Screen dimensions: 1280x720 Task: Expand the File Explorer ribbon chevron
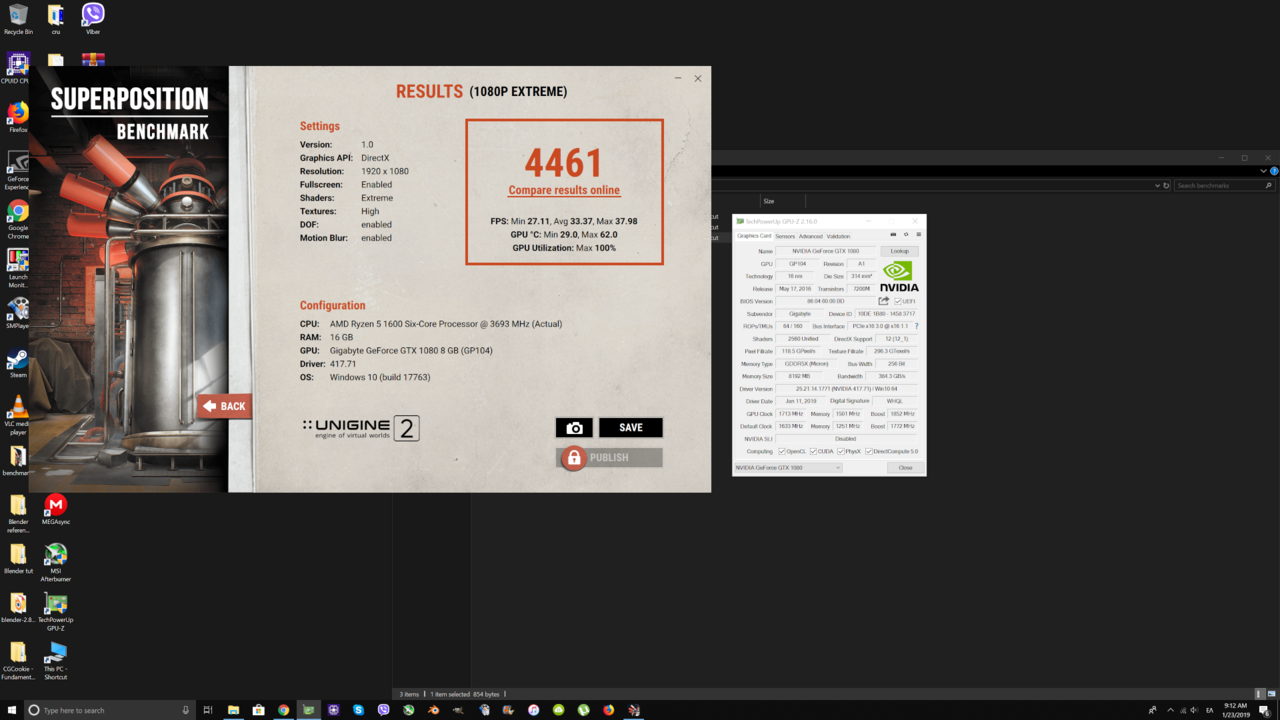click(1265, 171)
